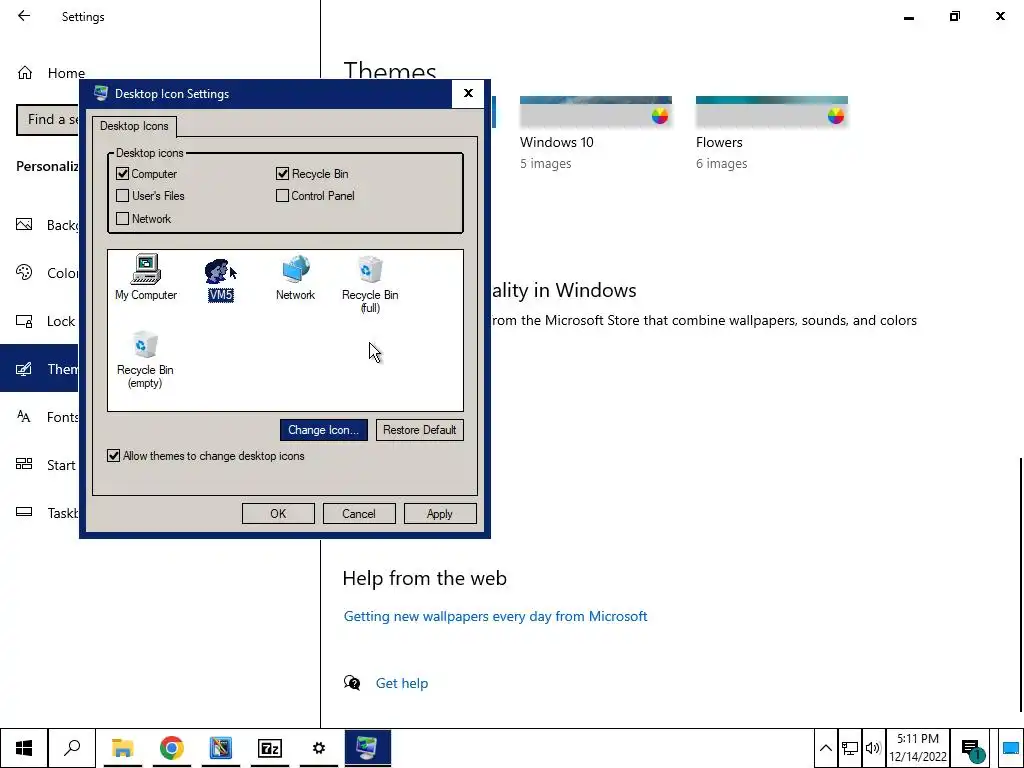Select the My Computer icon in the list
The height and width of the screenshot is (768, 1024).
point(146,278)
